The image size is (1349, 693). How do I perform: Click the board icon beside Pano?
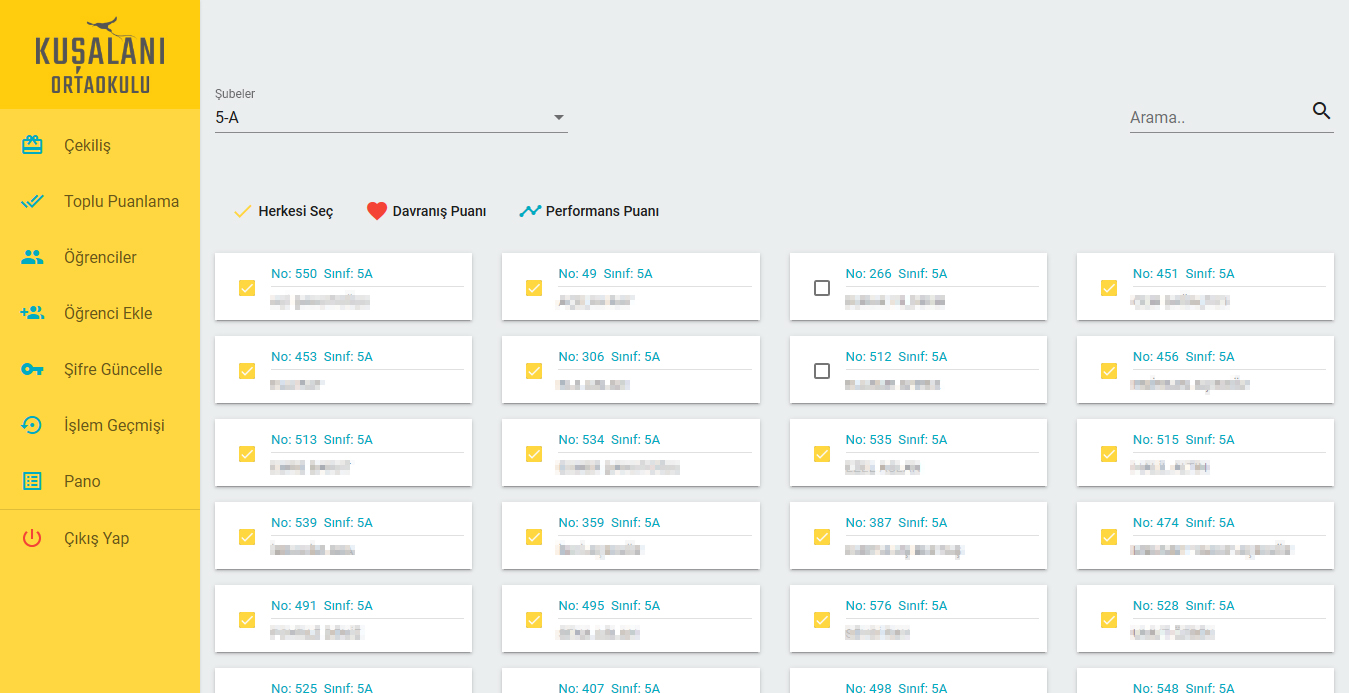pos(32,481)
